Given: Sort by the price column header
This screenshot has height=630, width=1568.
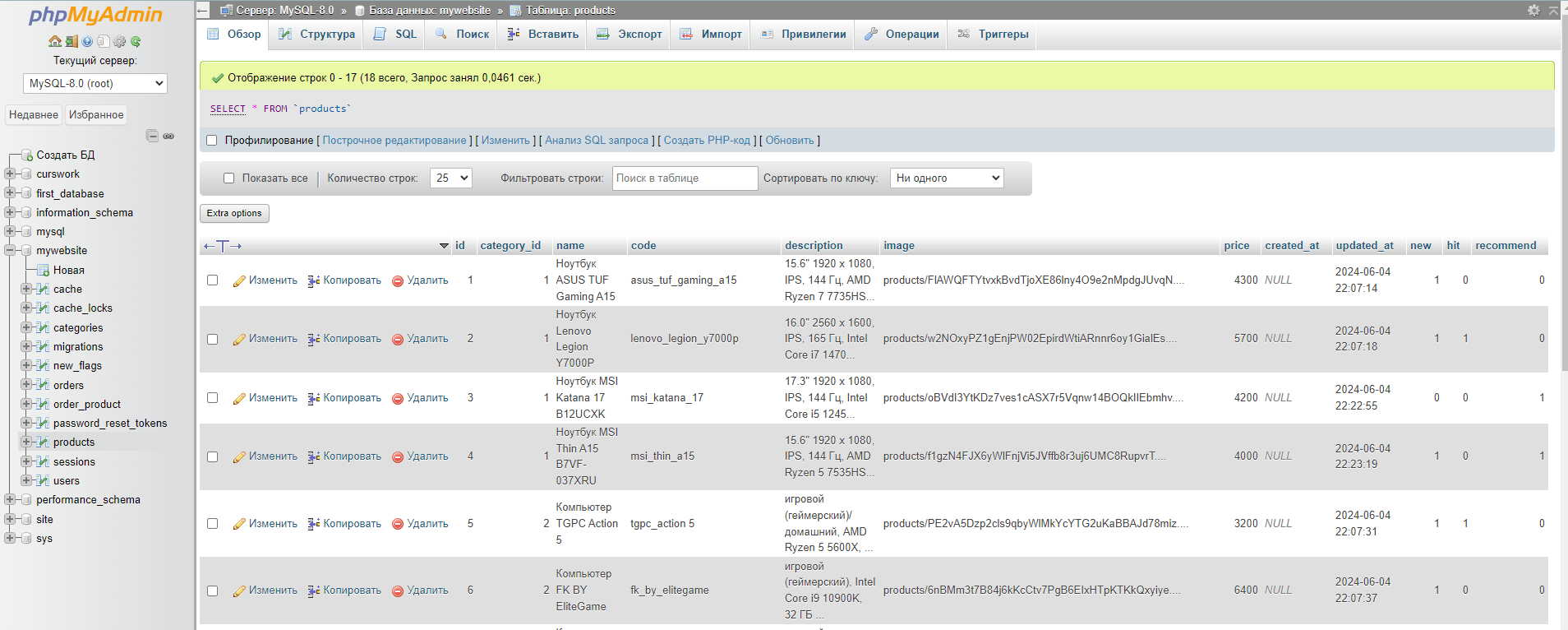Looking at the screenshot, I should [x=1236, y=246].
